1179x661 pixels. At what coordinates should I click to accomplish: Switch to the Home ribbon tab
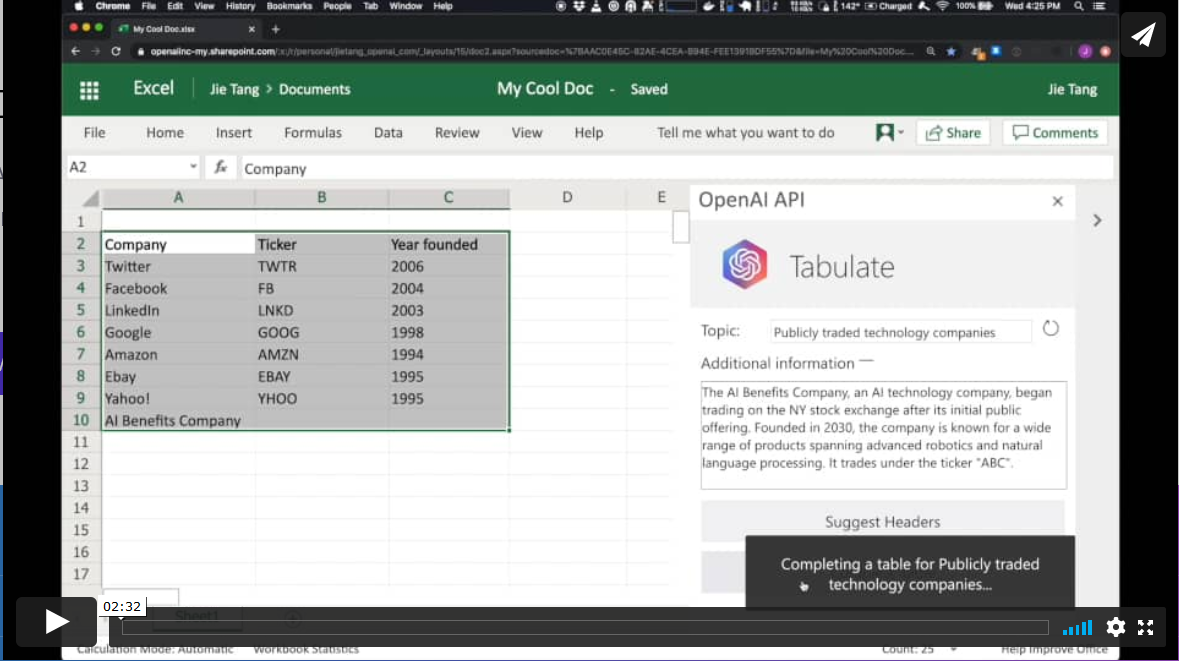pyautogui.click(x=165, y=132)
